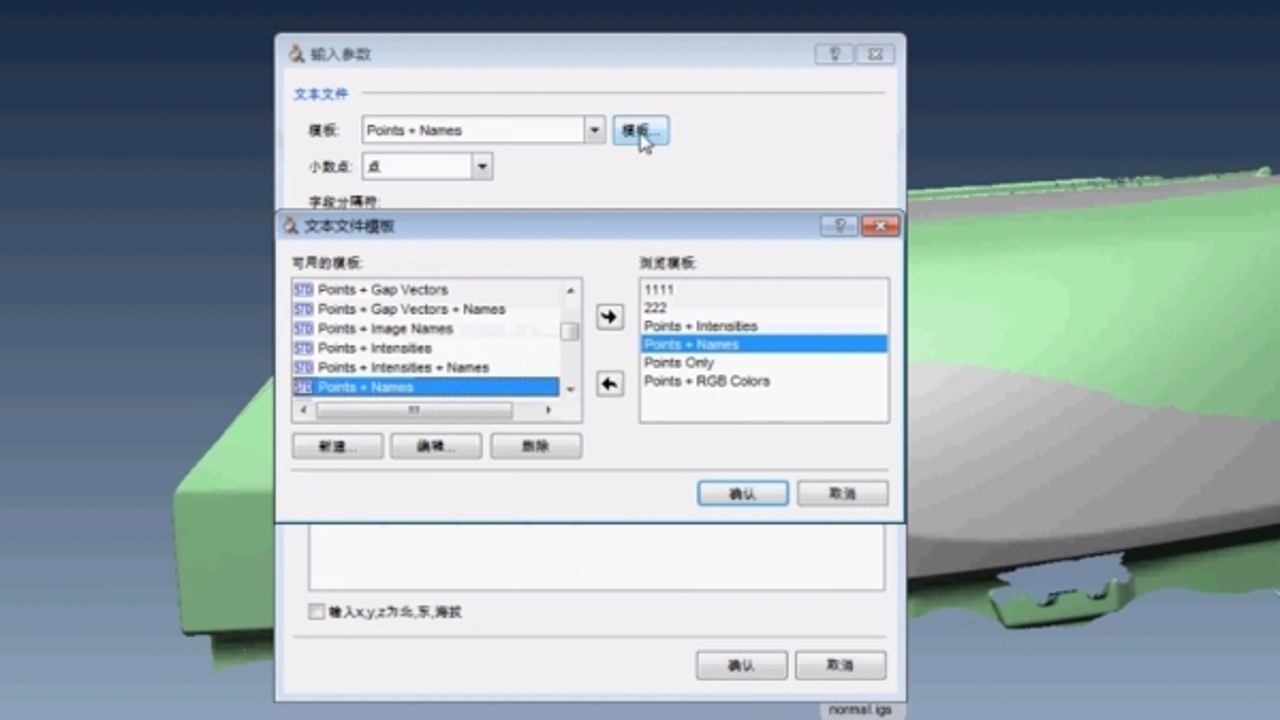Select Points + Intensities + Names in available list
Screen dimensions: 1280x720
(425, 367)
